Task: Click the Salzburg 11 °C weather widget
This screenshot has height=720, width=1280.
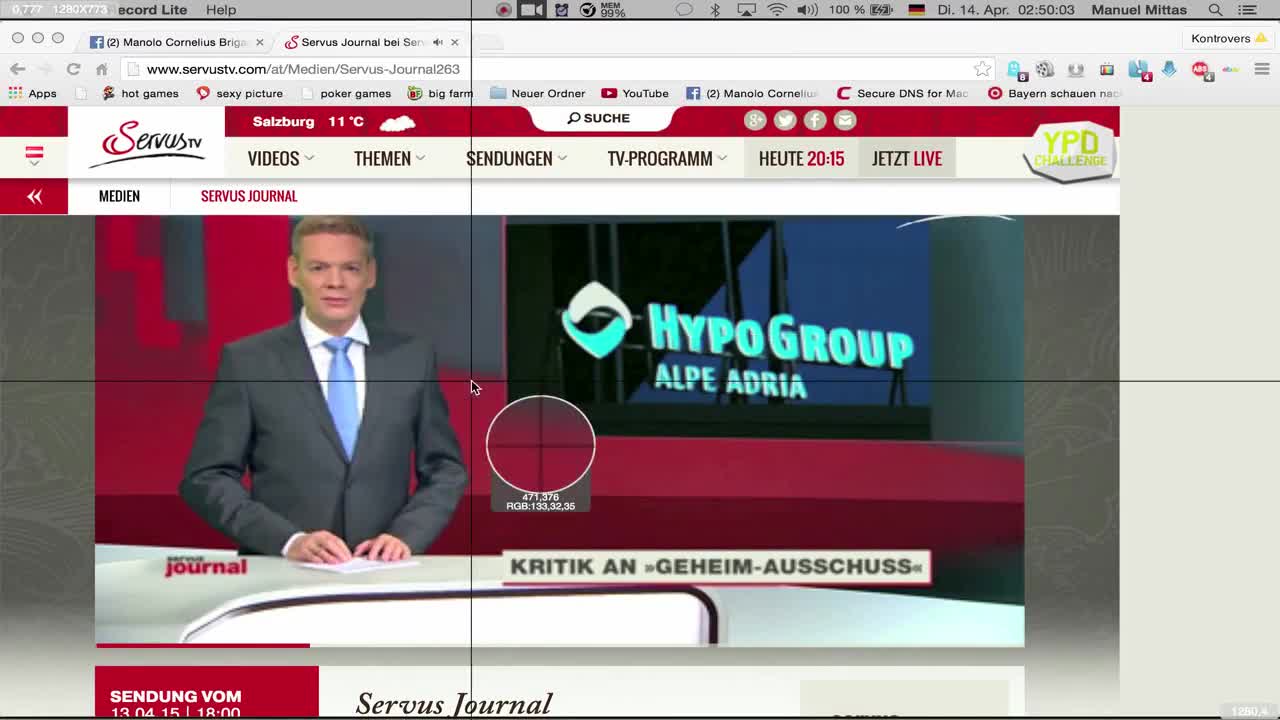Action: 333,121
